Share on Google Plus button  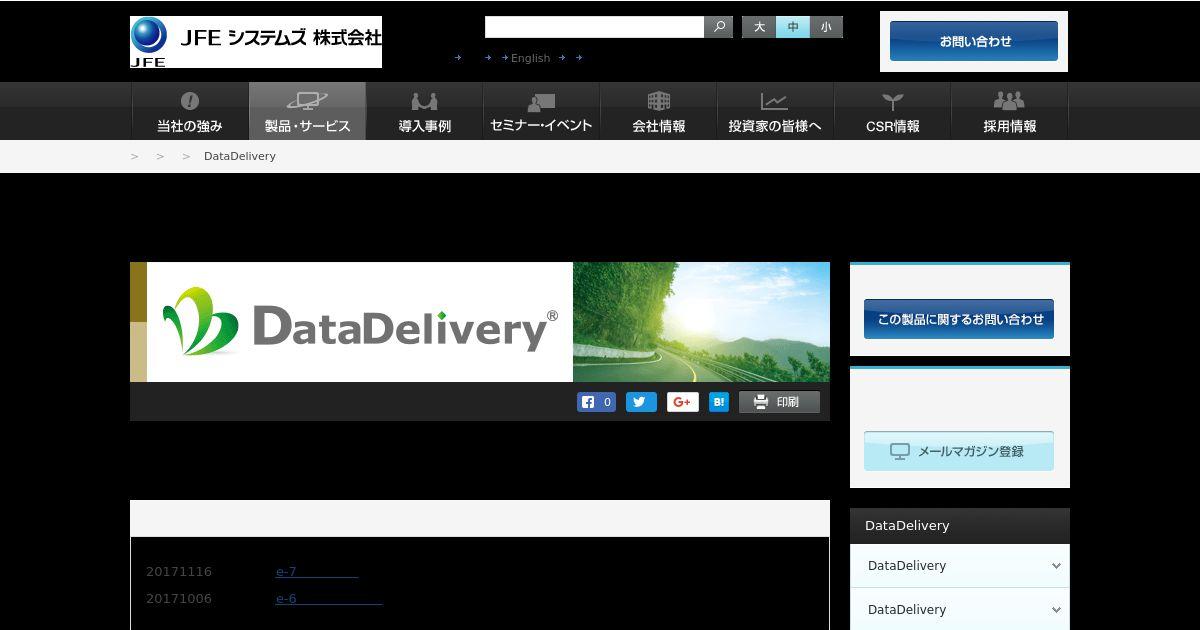(682, 402)
